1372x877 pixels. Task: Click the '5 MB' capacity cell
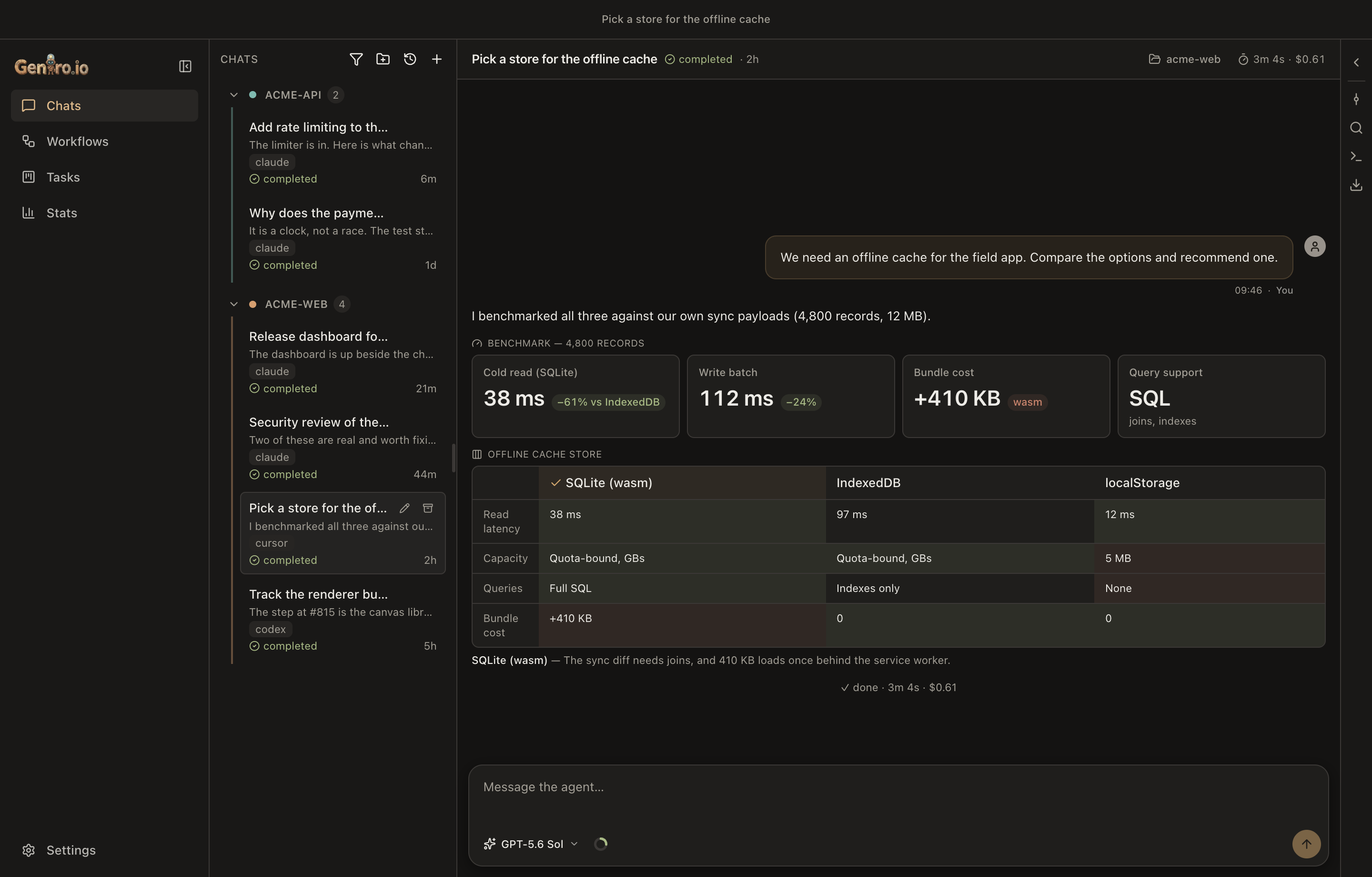pos(1209,558)
